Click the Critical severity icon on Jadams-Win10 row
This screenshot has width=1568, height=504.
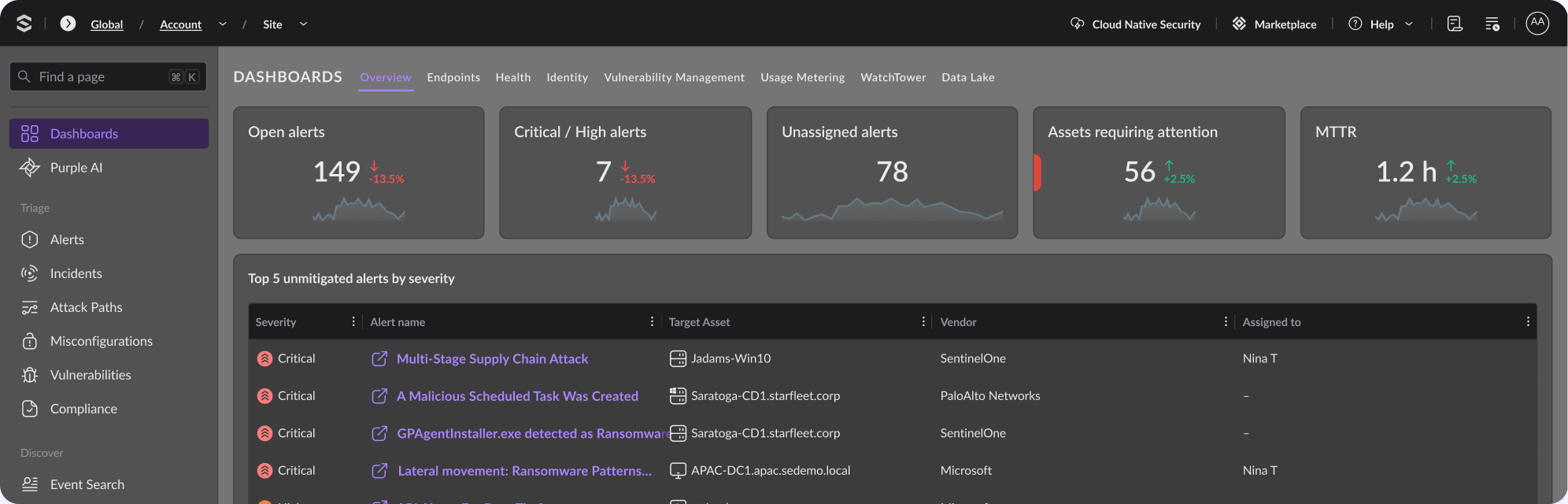tap(265, 358)
